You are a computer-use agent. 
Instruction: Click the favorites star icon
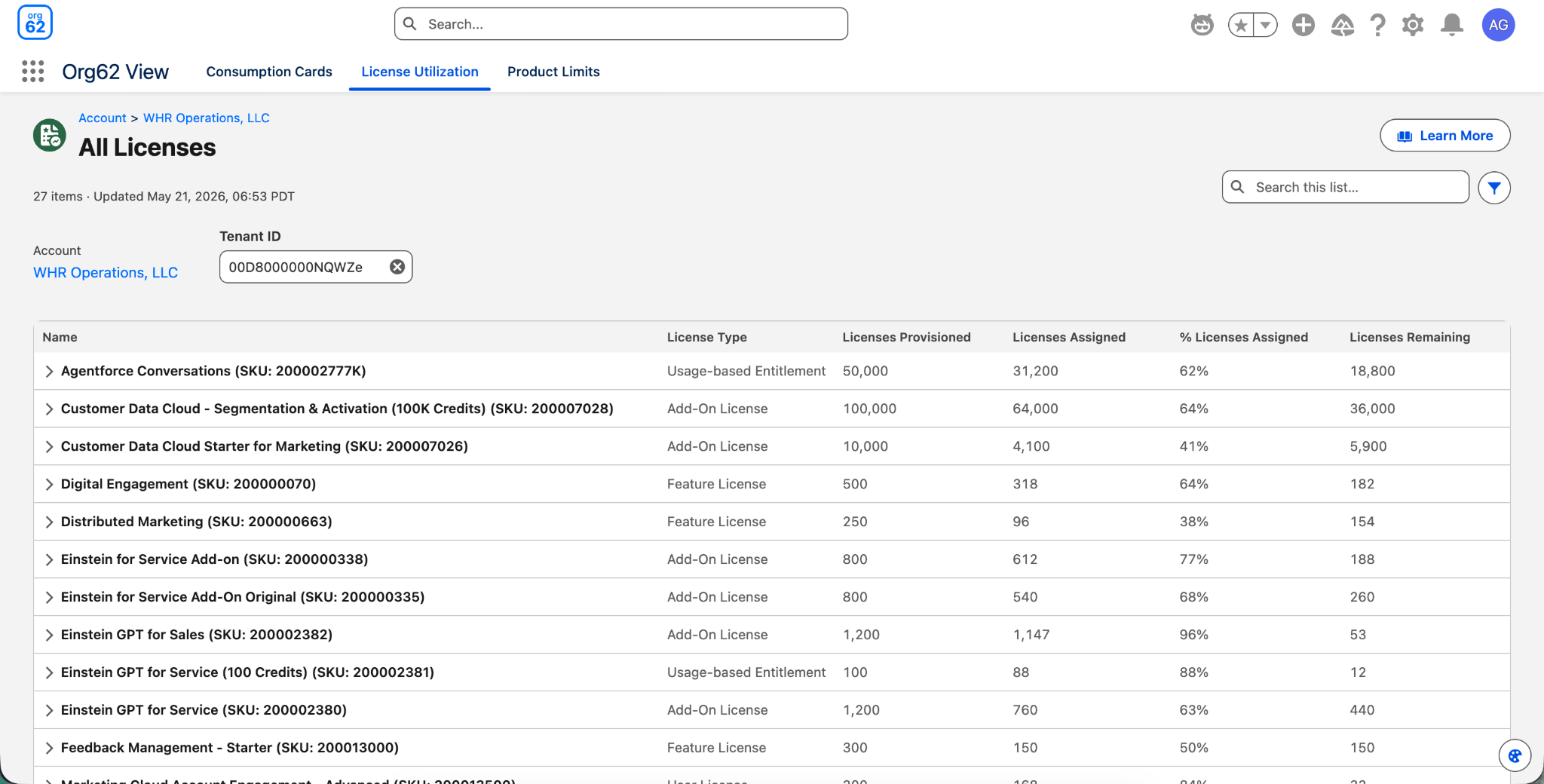coord(1241,25)
